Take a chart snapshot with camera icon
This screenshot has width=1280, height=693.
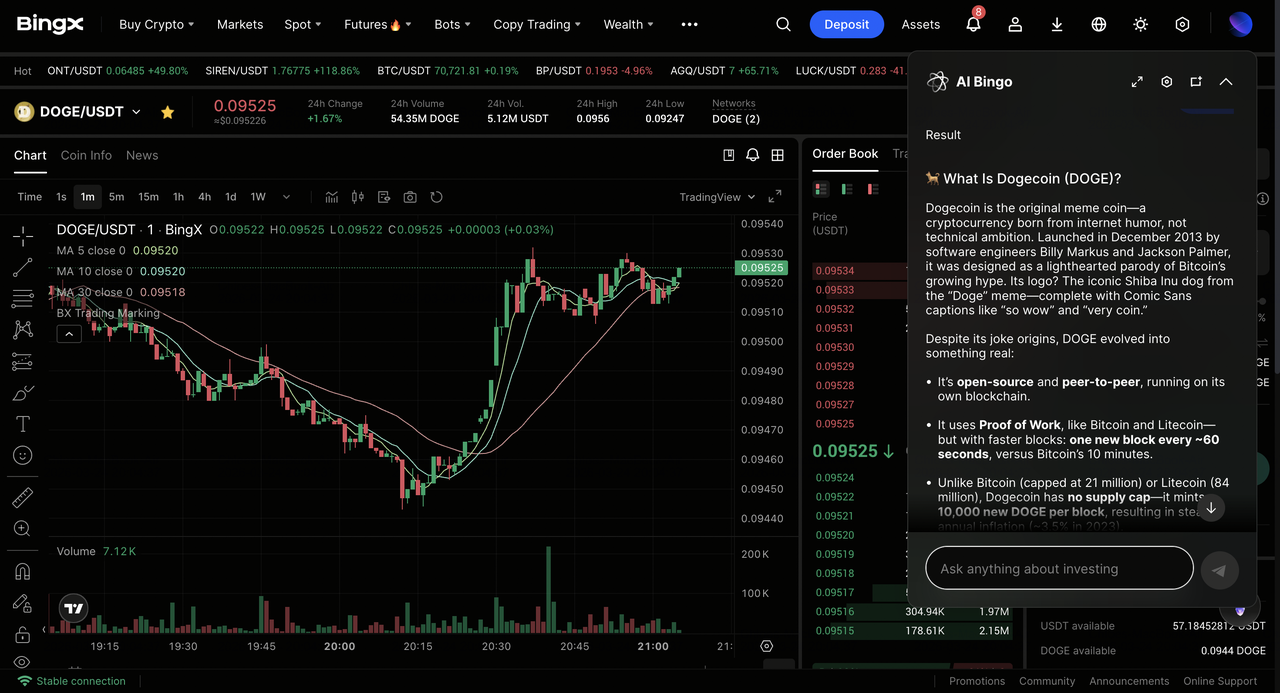point(410,197)
